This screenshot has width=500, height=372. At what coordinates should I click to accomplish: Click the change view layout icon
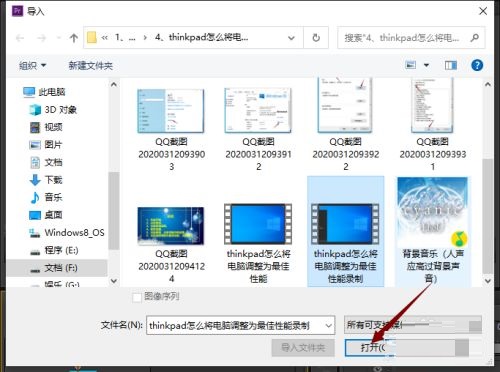point(410,65)
